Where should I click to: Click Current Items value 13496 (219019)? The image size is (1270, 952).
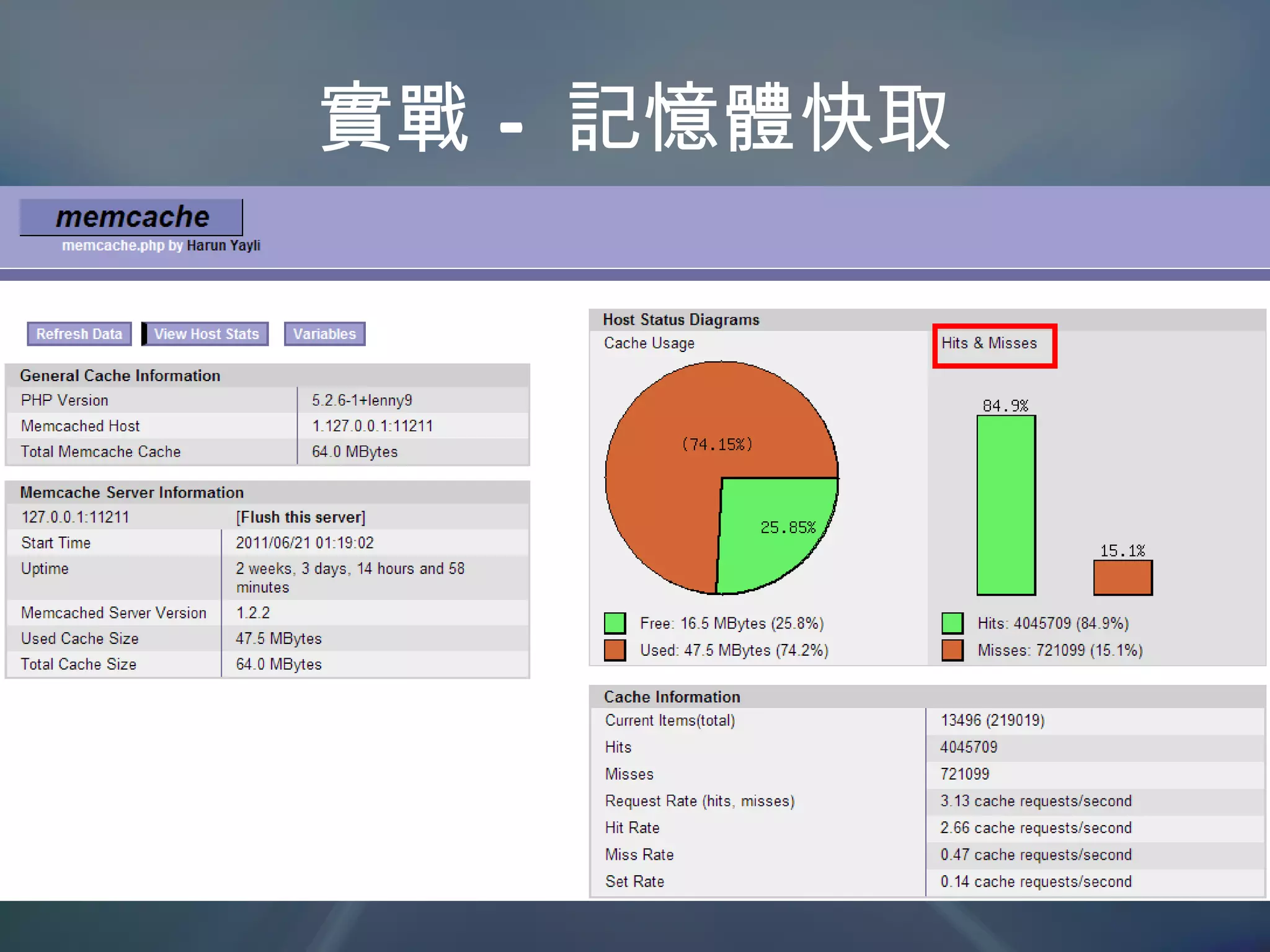pos(992,720)
